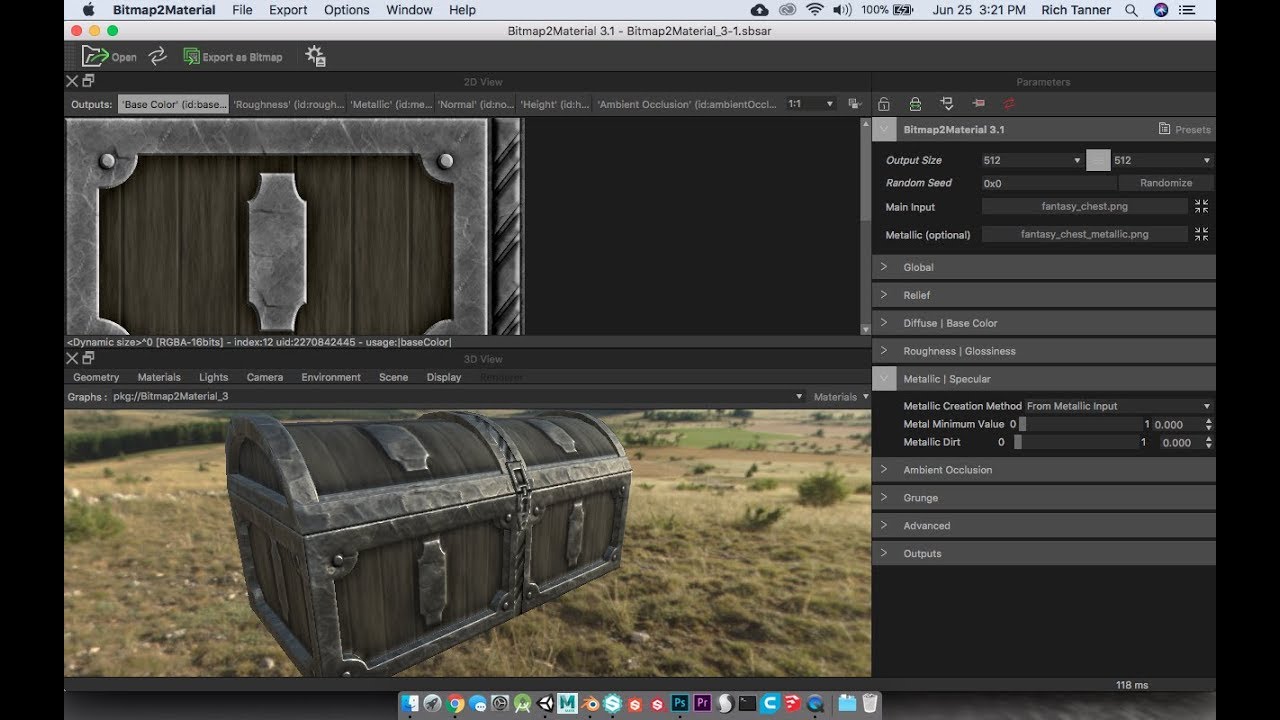Viewport: 1280px width, 720px height.
Task: Click the Metallic Dirt slider
Action: coord(1077,442)
